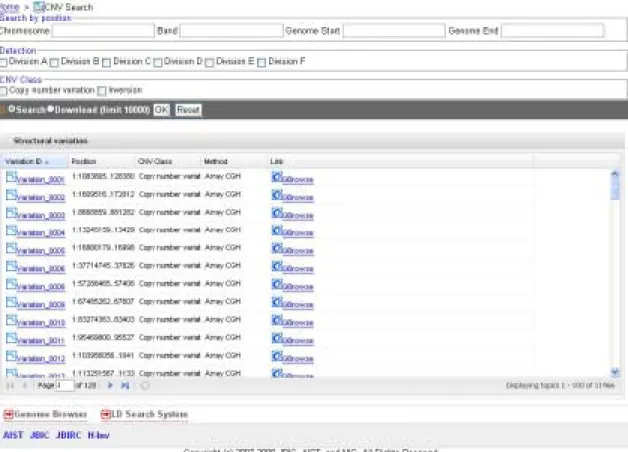
Task: Click the CNV Search breadcrumb icon
Action: pyautogui.click(x=38, y=7)
